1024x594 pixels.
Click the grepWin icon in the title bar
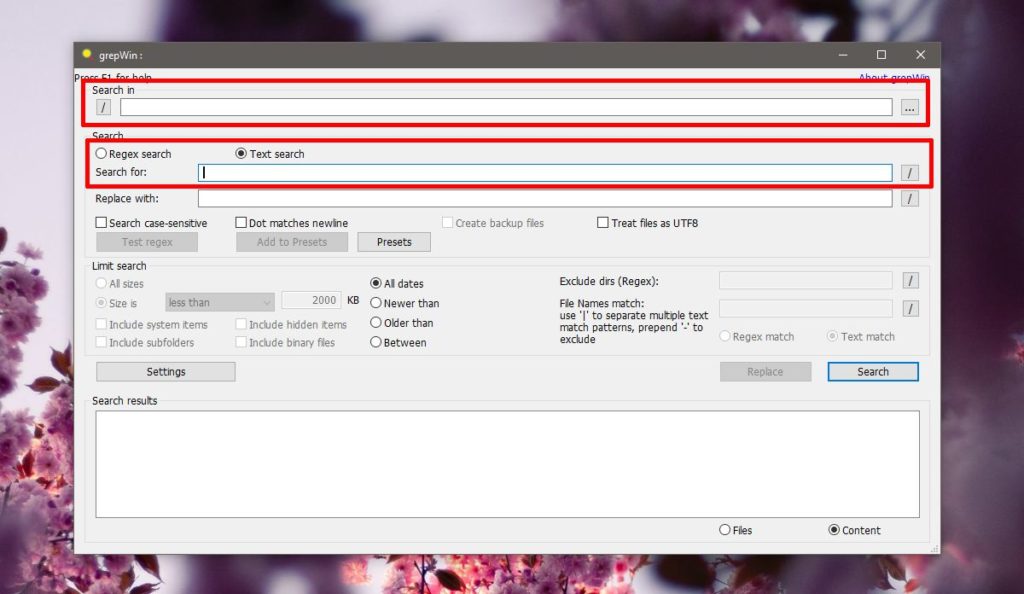[x=88, y=55]
